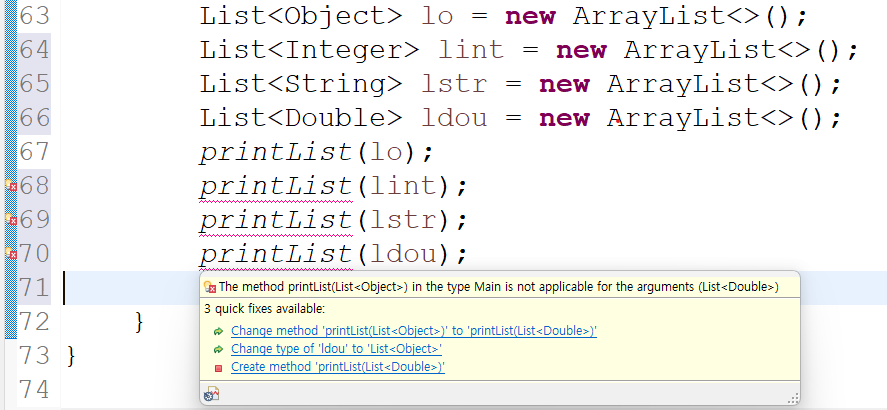This screenshot has width=887, height=410.
Task: Place cursor on 'List<Double>' in line 66
Action: coord(302,118)
